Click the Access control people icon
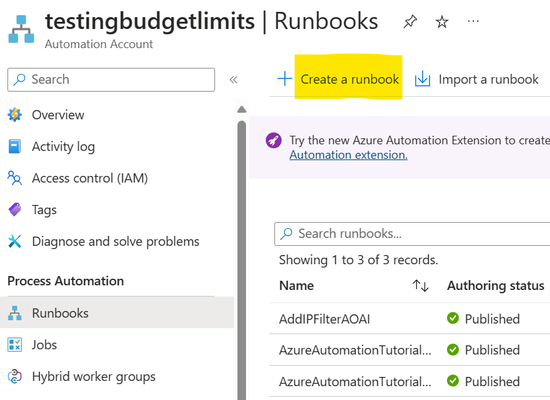 (15, 178)
